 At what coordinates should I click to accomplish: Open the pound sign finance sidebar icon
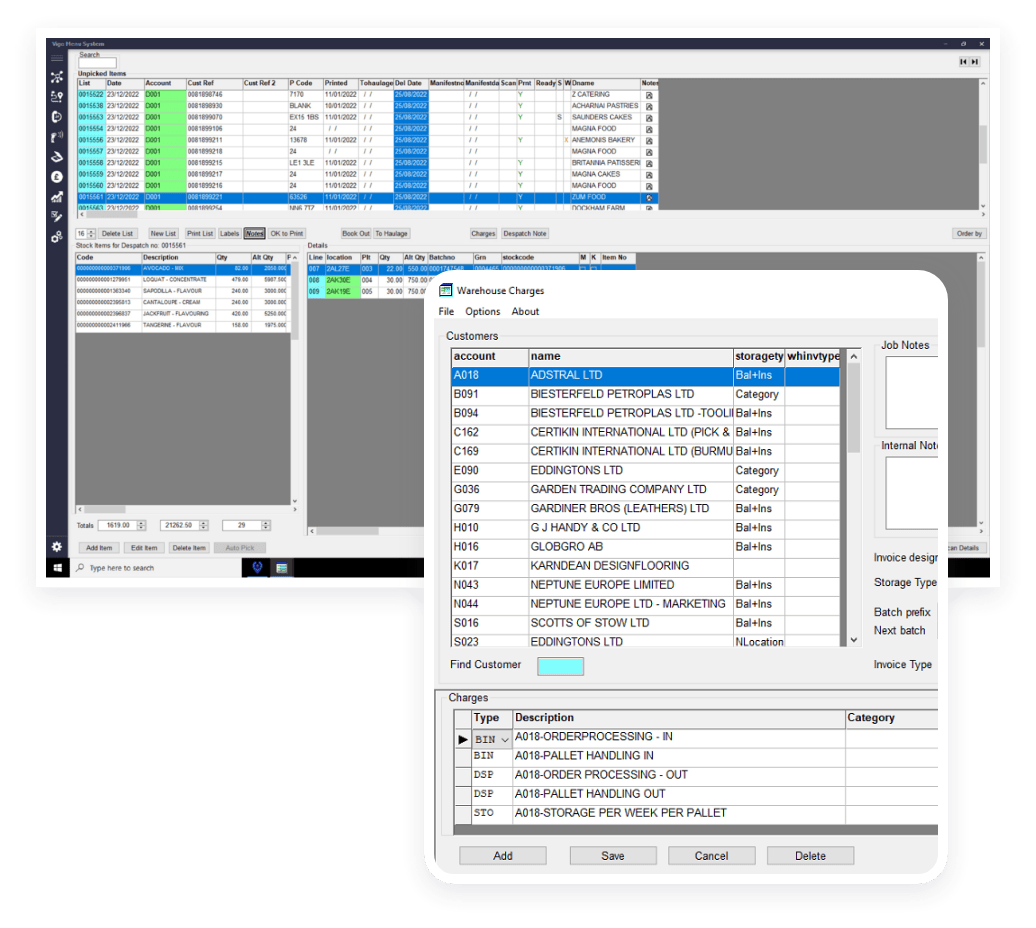coord(57,176)
